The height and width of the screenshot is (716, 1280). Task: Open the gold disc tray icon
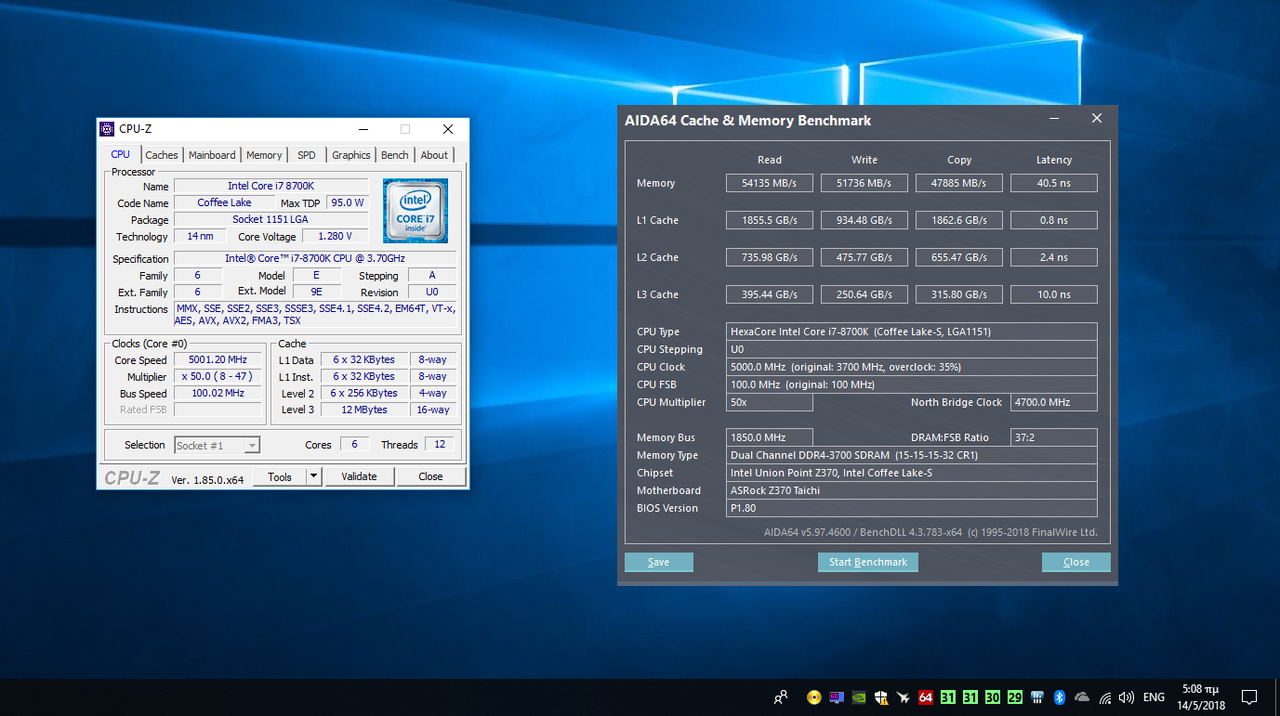(814, 697)
